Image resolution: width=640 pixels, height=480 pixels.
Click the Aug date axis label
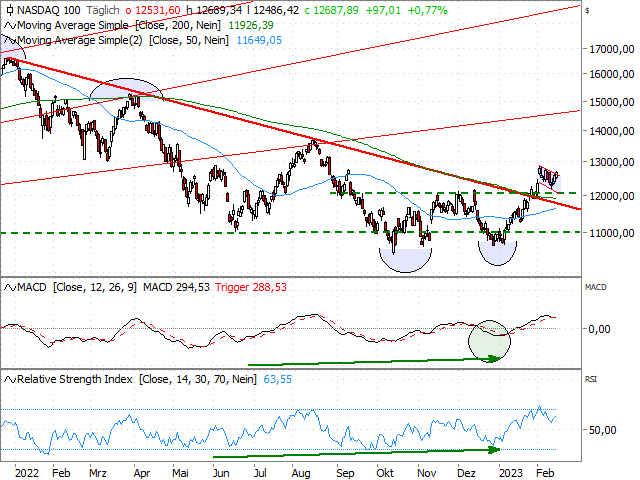coord(301,473)
